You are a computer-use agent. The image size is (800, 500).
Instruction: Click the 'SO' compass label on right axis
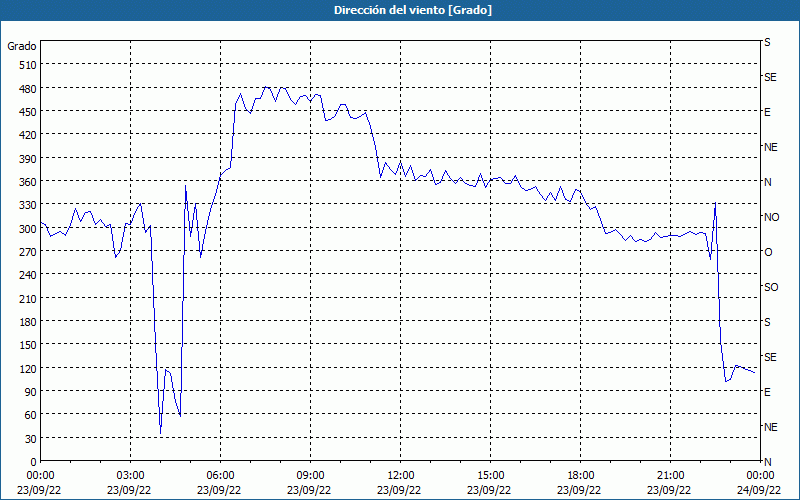tap(771, 288)
